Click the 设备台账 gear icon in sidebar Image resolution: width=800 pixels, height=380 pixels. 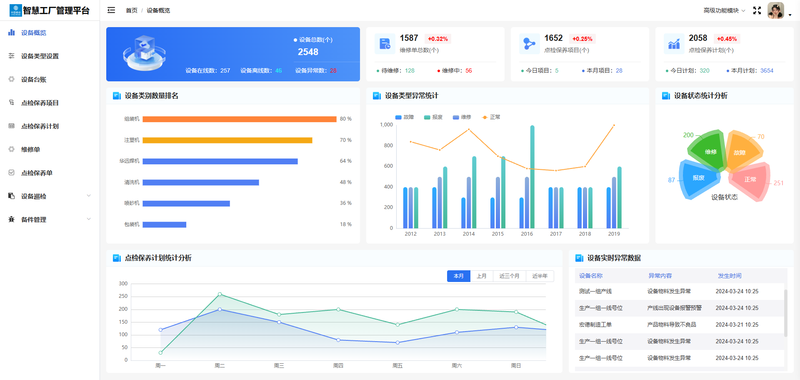tap(11, 79)
